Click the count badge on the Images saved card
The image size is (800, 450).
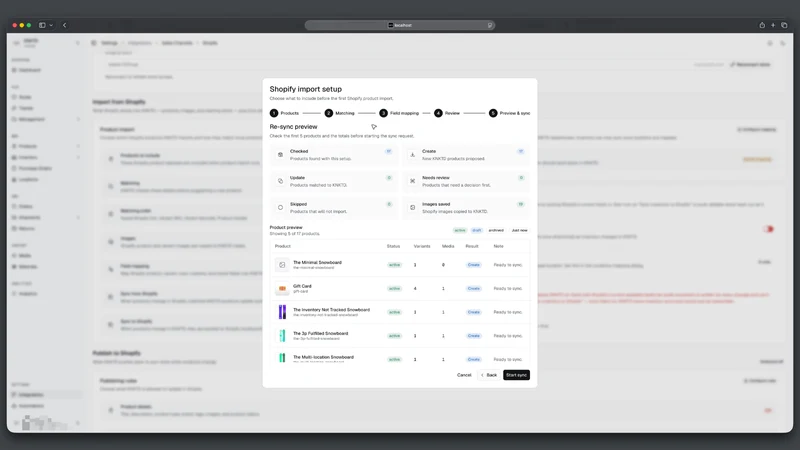[520, 204]
